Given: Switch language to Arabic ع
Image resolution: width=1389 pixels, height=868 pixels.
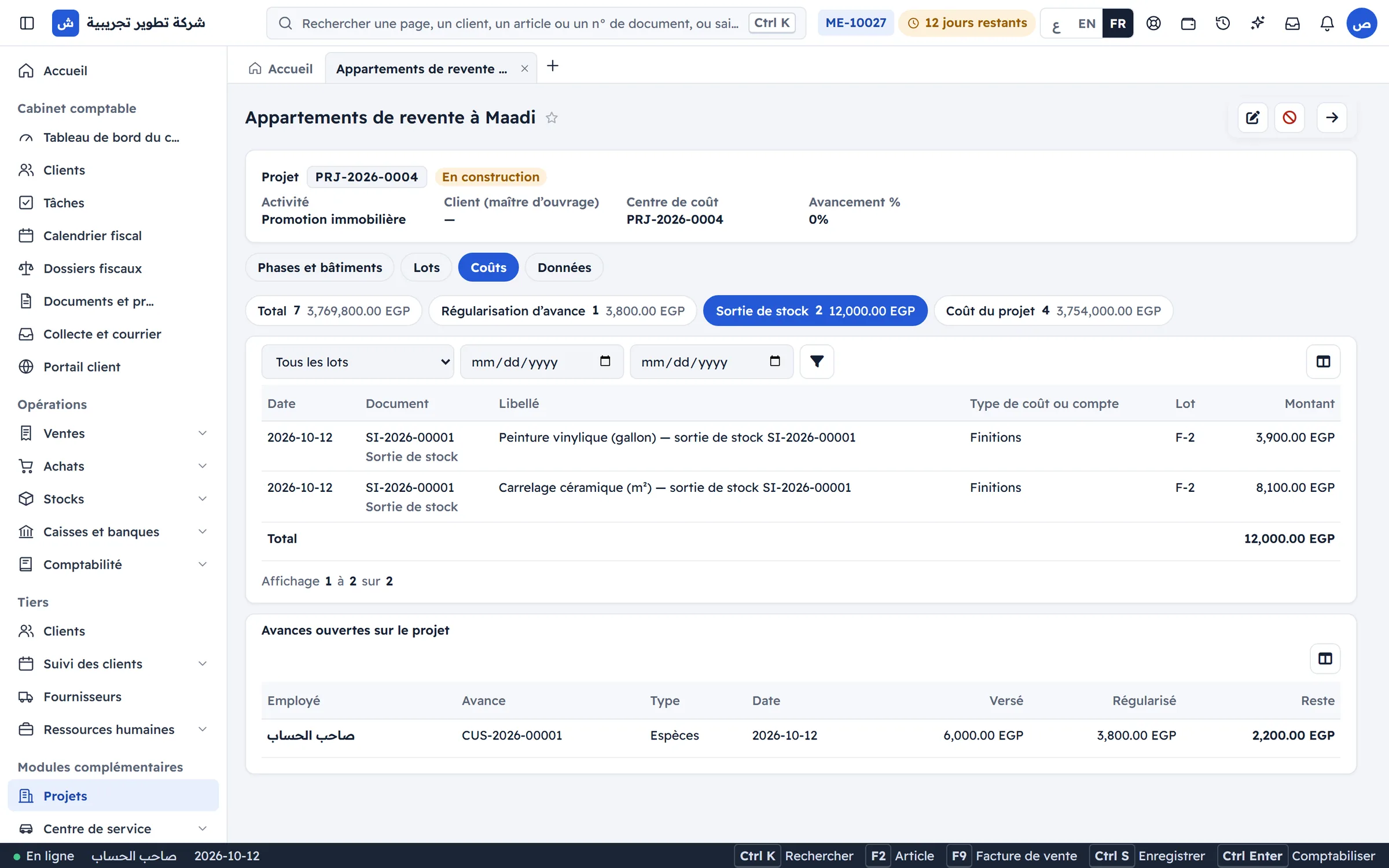Looking at the screenshot, I should pos(1056,23).
